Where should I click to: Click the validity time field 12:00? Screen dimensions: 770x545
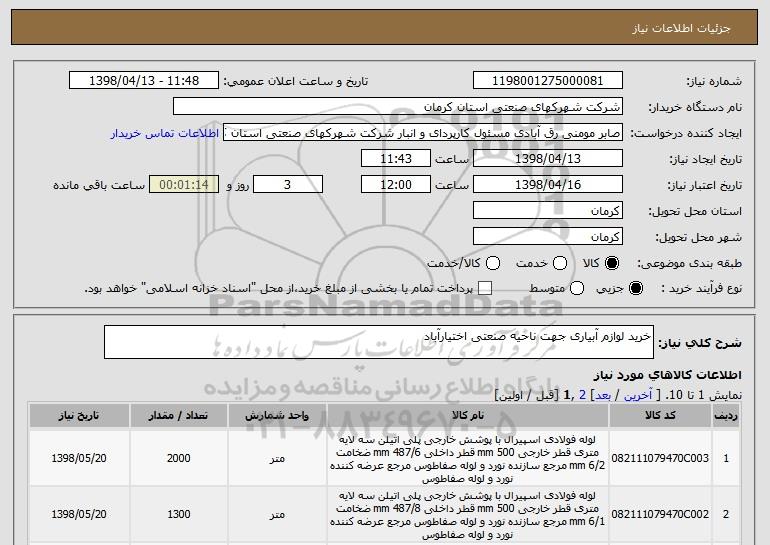tap(396, 185)
